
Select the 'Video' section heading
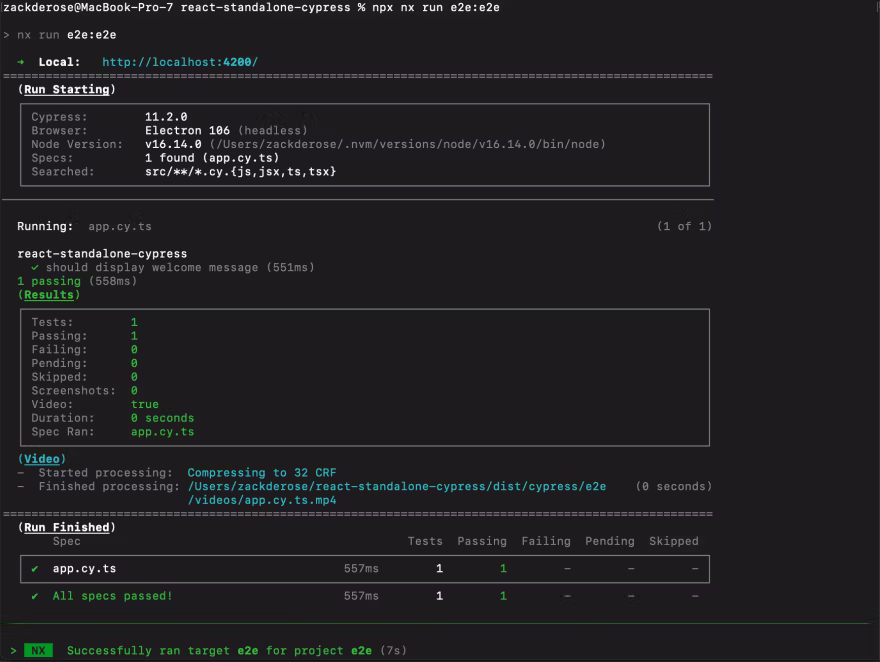42,459
